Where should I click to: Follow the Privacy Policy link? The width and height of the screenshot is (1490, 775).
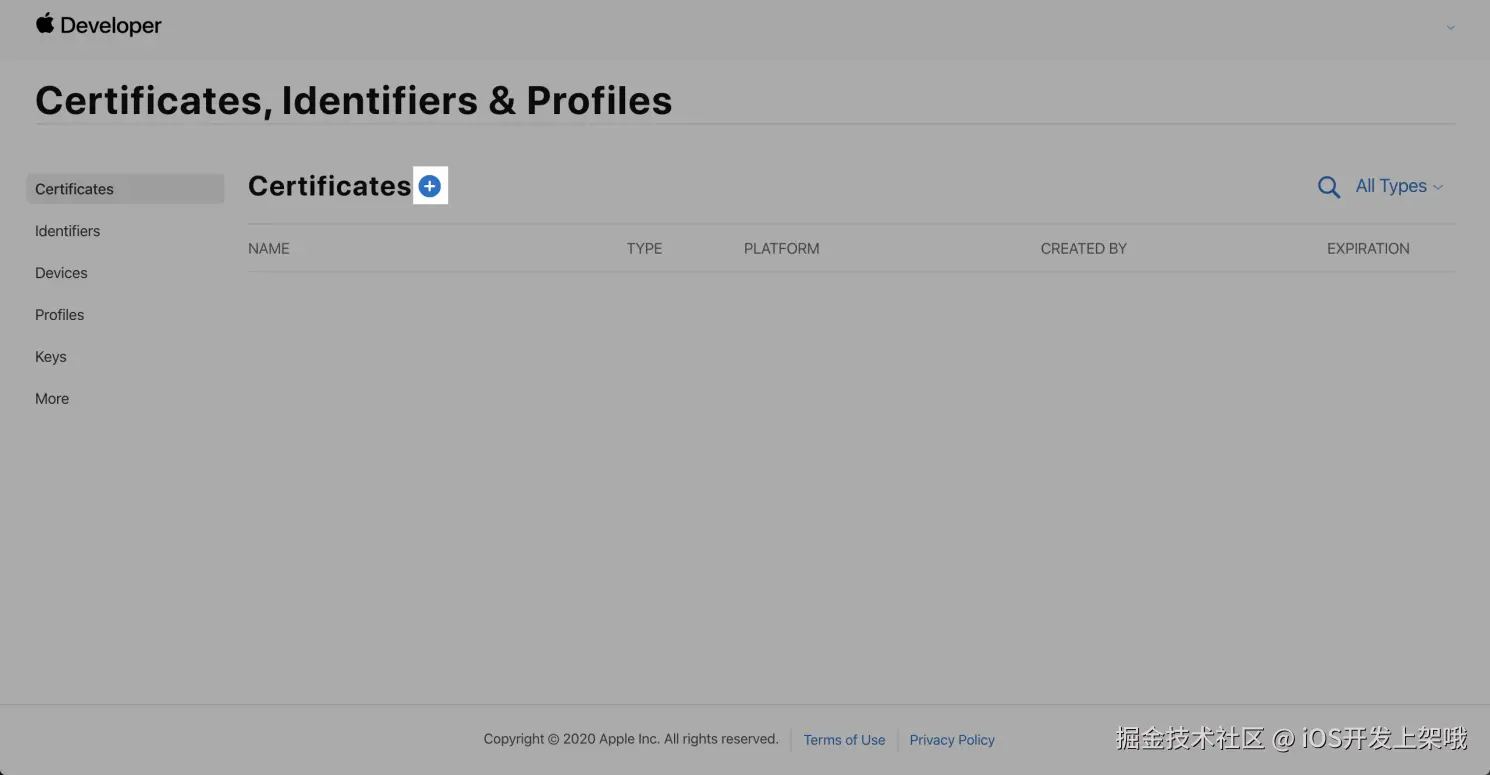click(952, 740)
